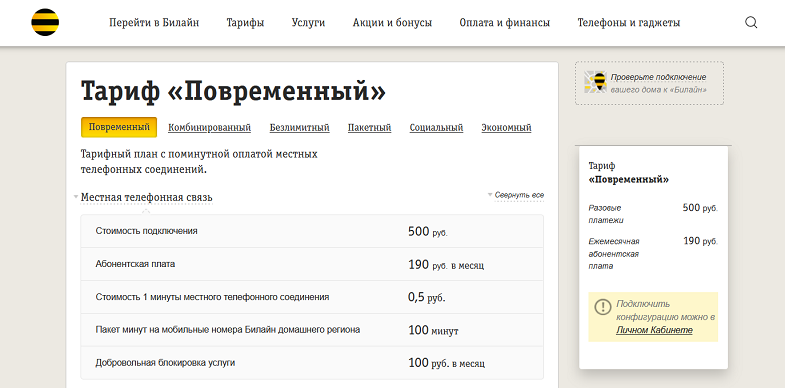
Task: Open the Телефоны и гаджеты menu
Action: pyautogui.click(x=629, y=23)
